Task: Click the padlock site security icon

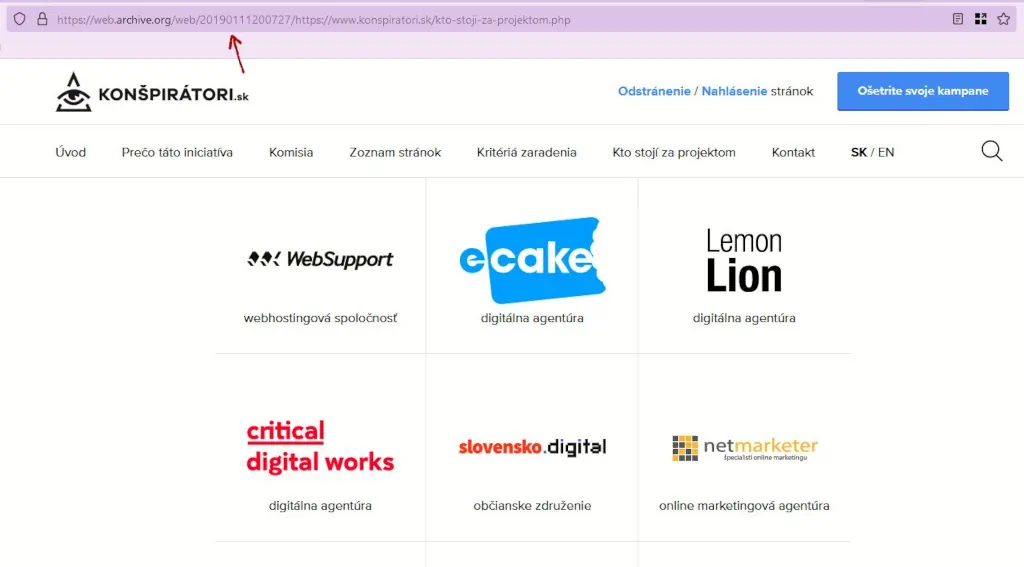Action: point(42,19)
